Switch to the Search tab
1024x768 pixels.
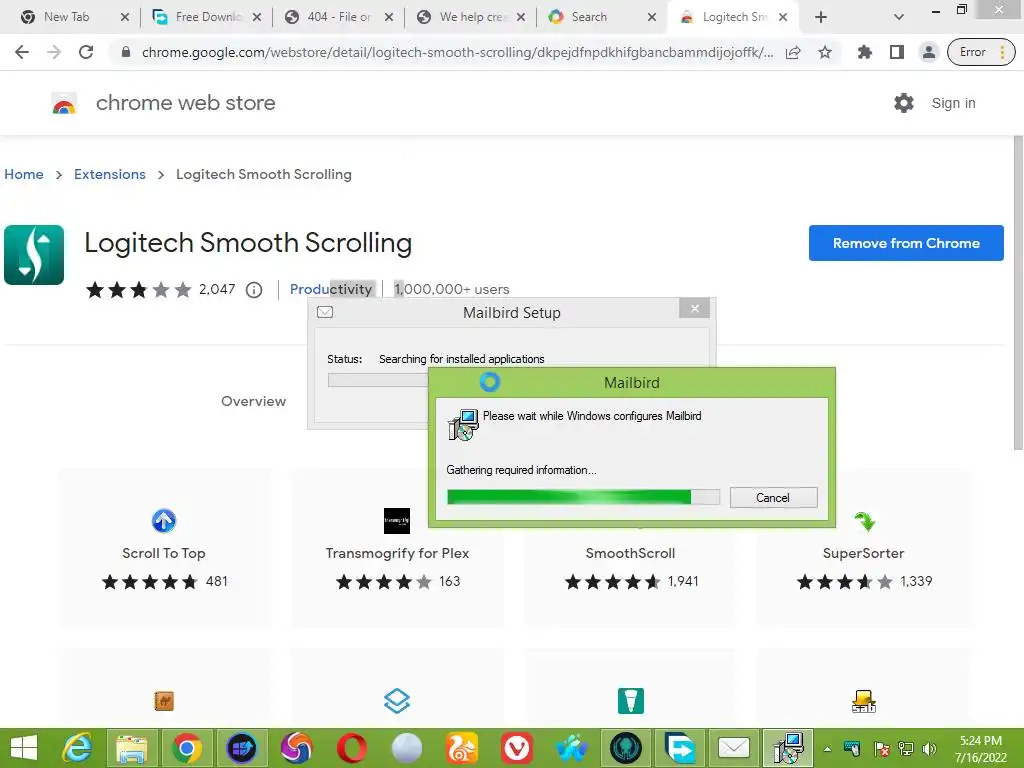(x=589, y=17)
